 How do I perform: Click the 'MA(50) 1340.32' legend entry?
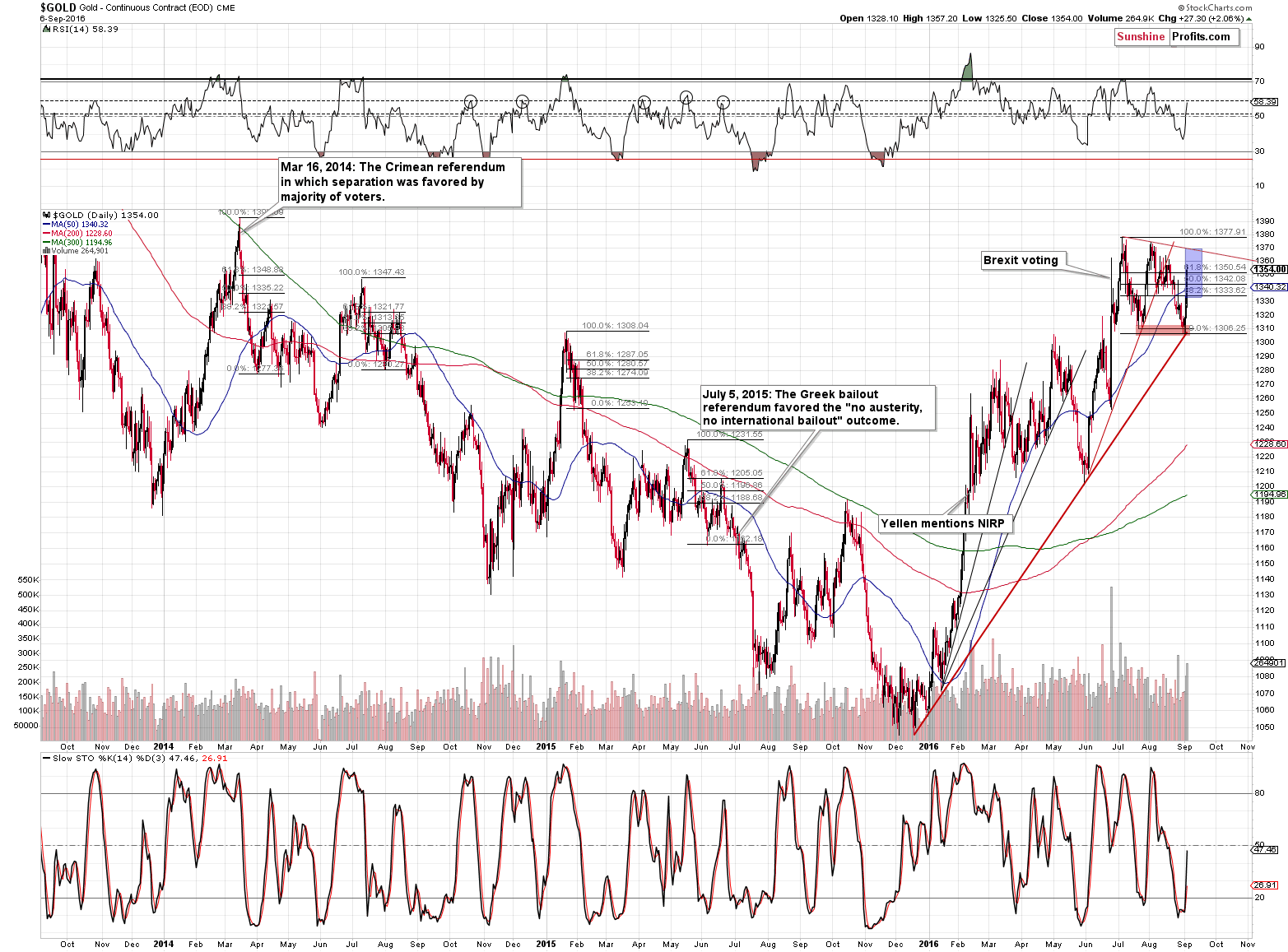[x=80, y=225]
